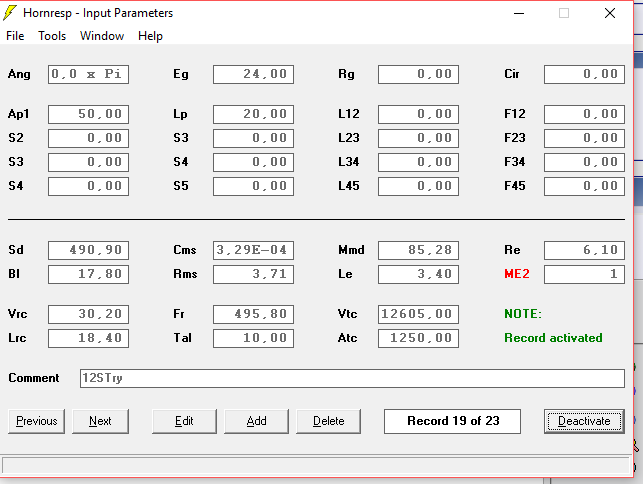Select the Re field with 6,10
This screenshot has height=484, width=643.
pos(584,250)
